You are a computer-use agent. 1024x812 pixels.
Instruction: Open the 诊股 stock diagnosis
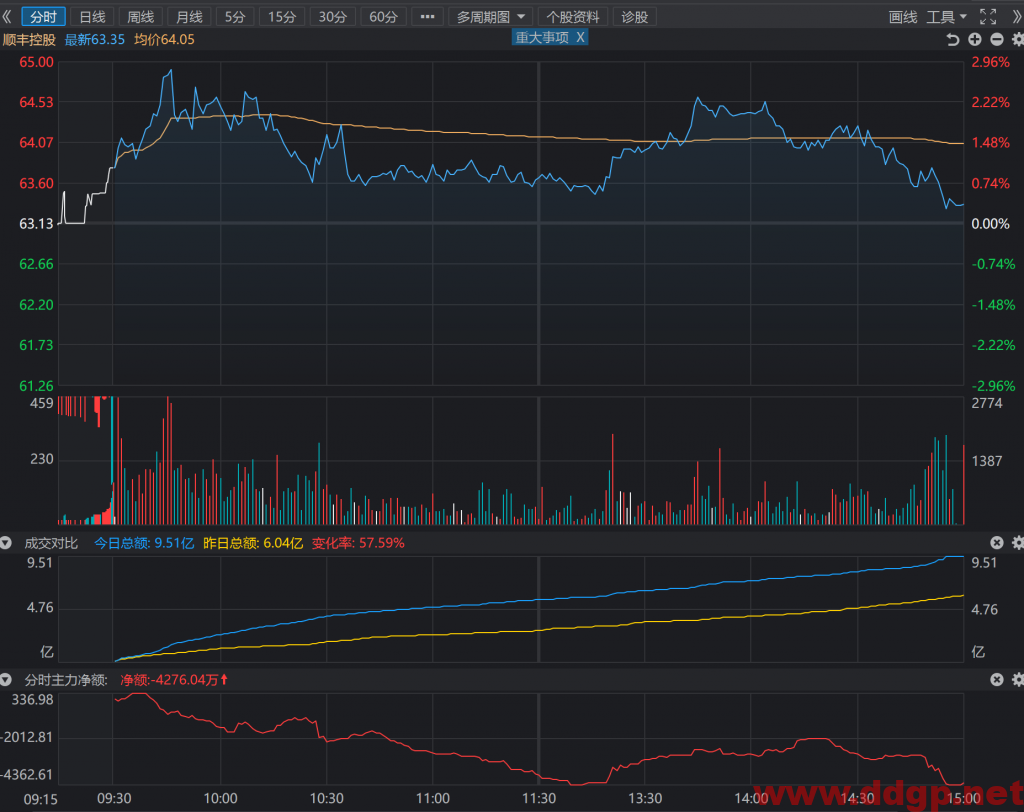tap(635, 17)
